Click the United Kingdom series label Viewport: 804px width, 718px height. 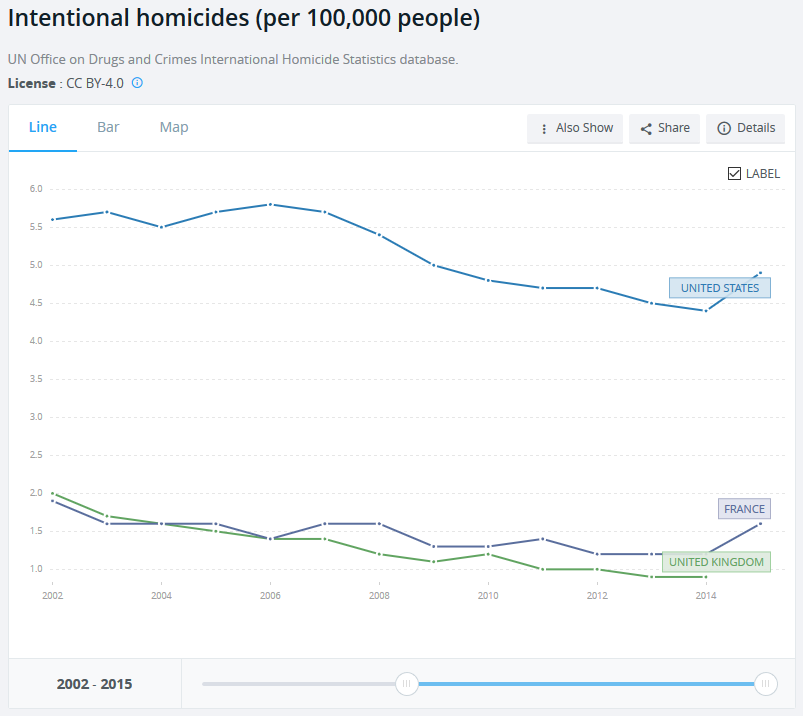click(x=716, y=562)
